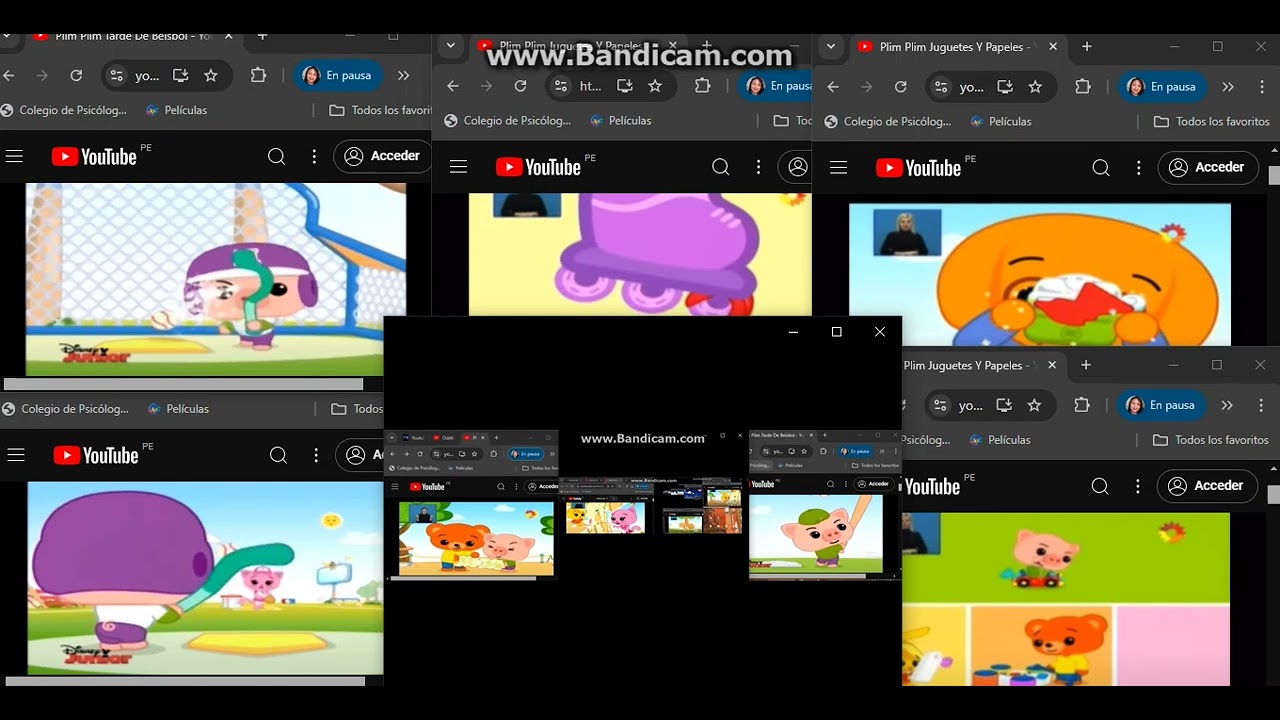Open Colegio de Psicólog... bookmark in the Tarde De Beisbol window
The image size is (1280, 720).
pos(66,110)
